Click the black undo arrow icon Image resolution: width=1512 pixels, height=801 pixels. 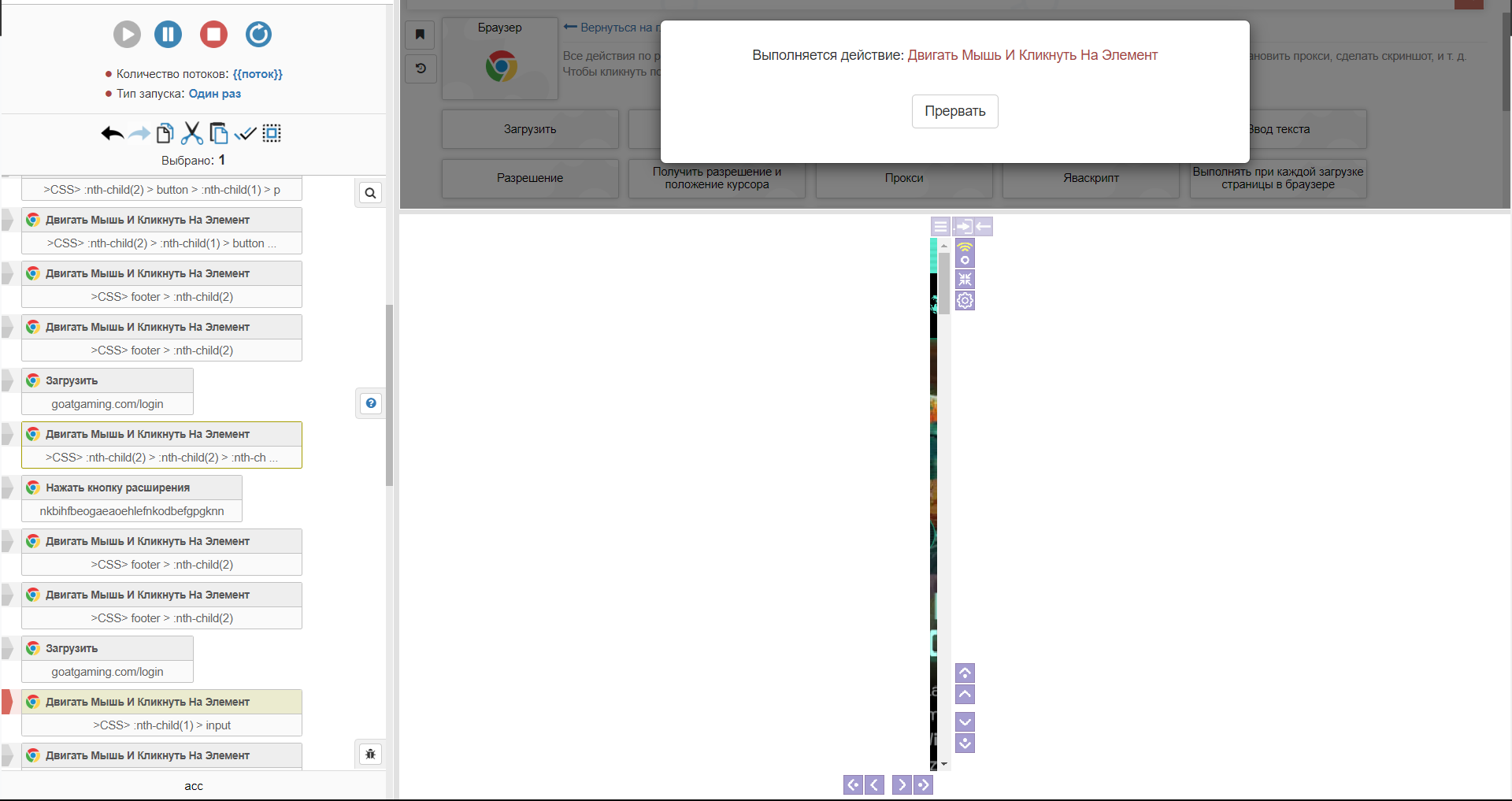pos(112,133)
